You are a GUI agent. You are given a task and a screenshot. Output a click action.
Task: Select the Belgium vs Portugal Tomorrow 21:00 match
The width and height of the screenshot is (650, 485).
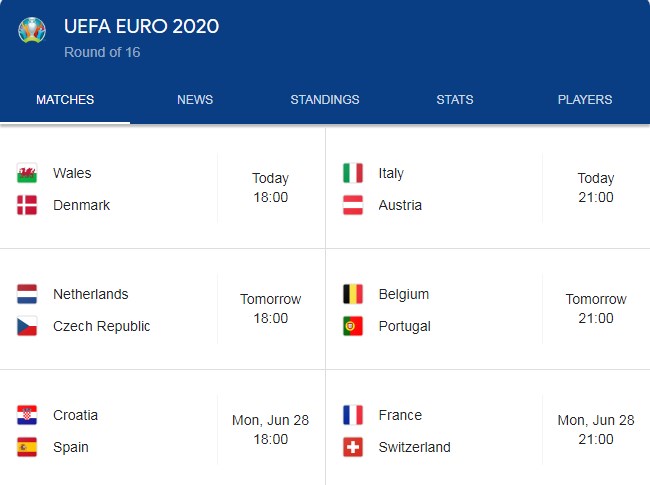pos(488,309)
